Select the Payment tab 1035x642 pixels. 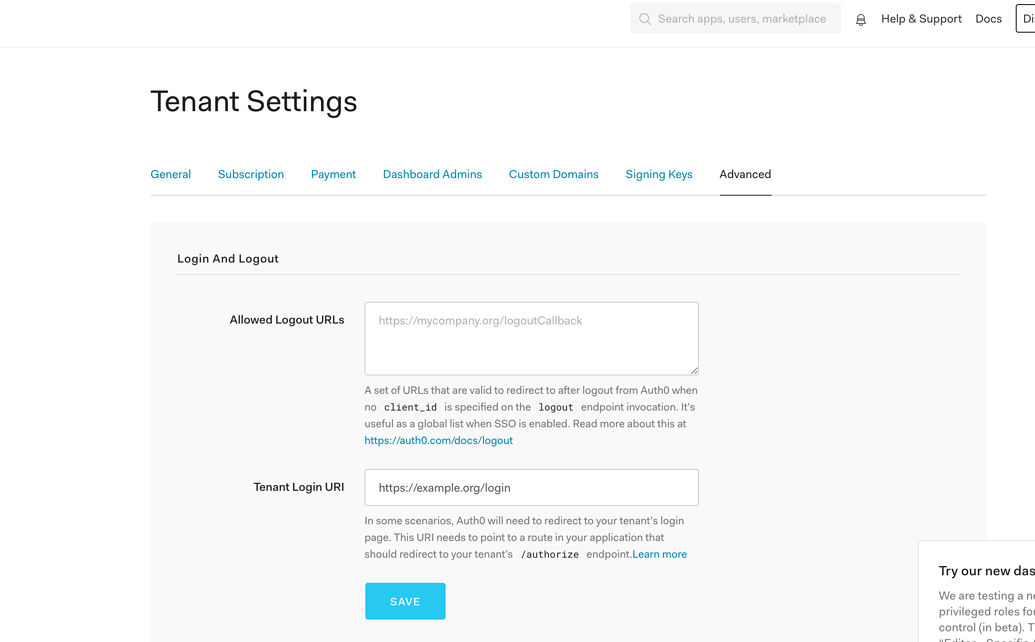point(333,174)
